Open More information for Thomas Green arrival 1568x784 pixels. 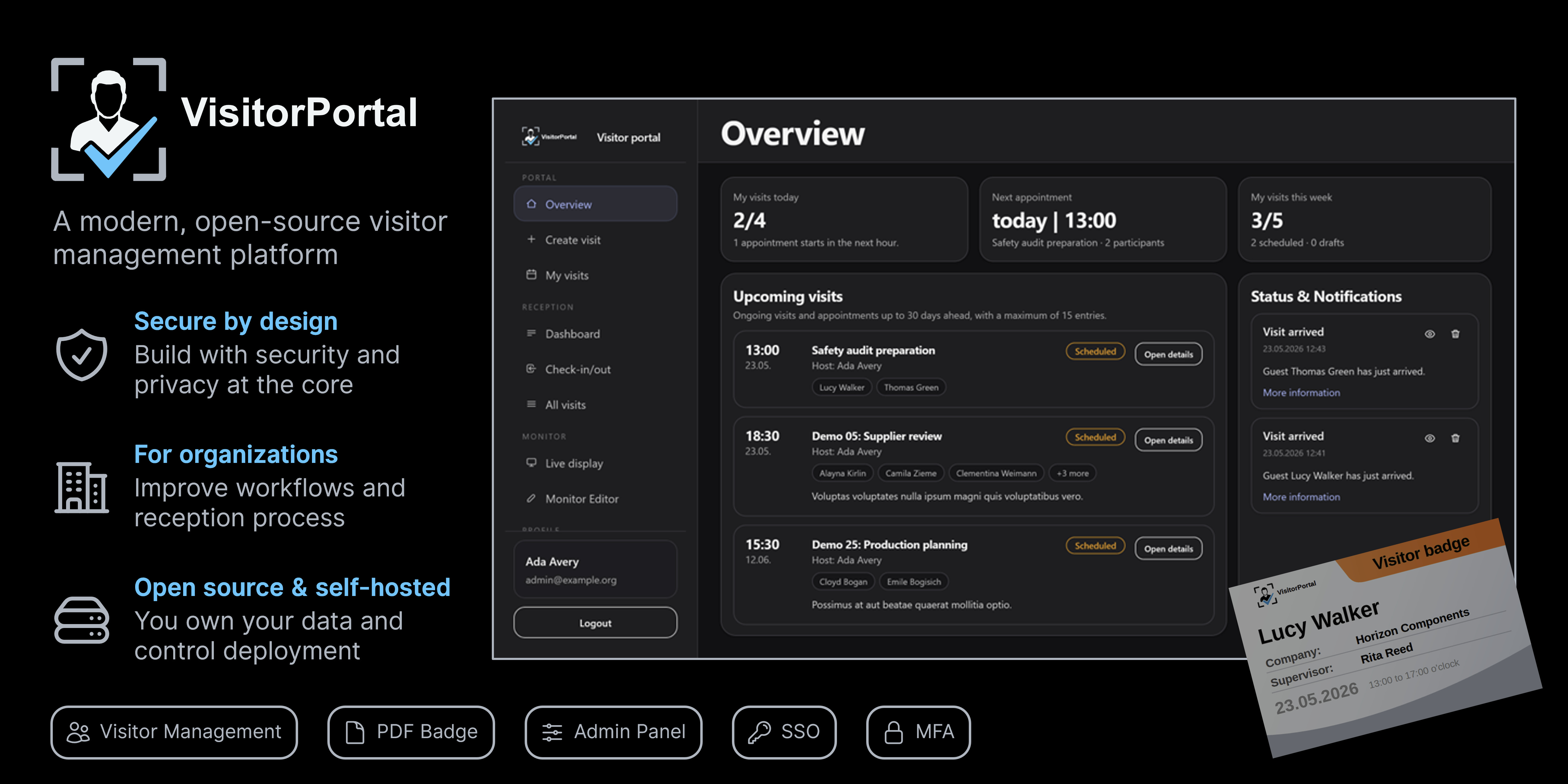1301,393
